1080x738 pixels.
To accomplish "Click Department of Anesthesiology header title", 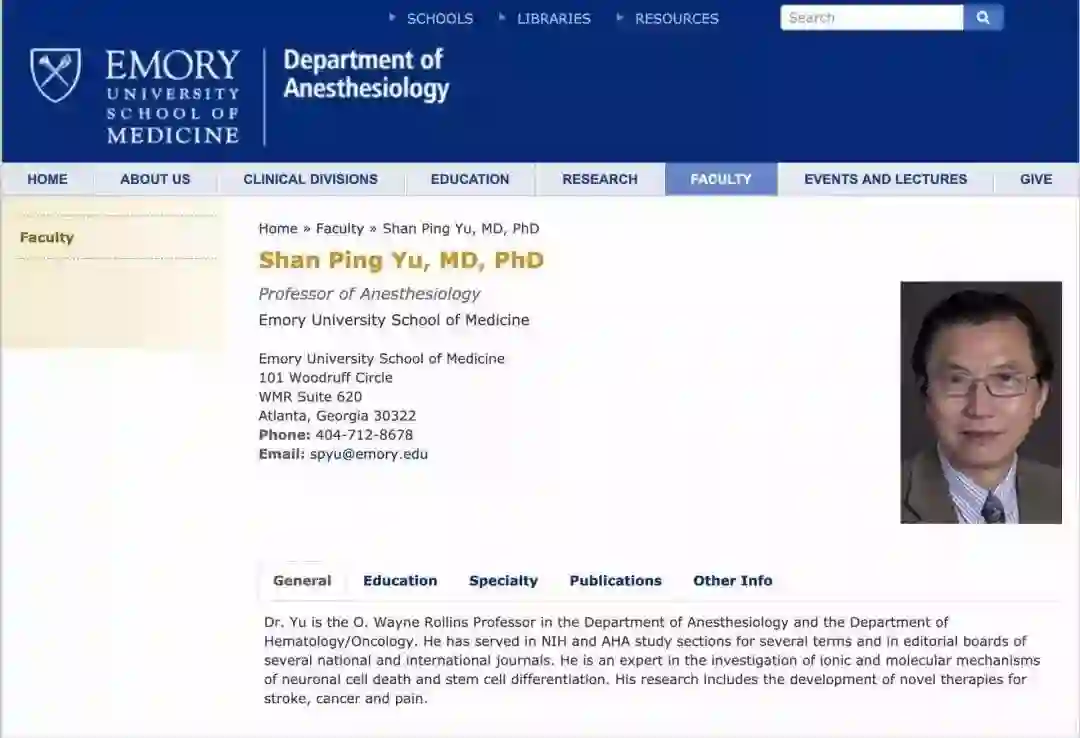I will click(x=366, y=74).
